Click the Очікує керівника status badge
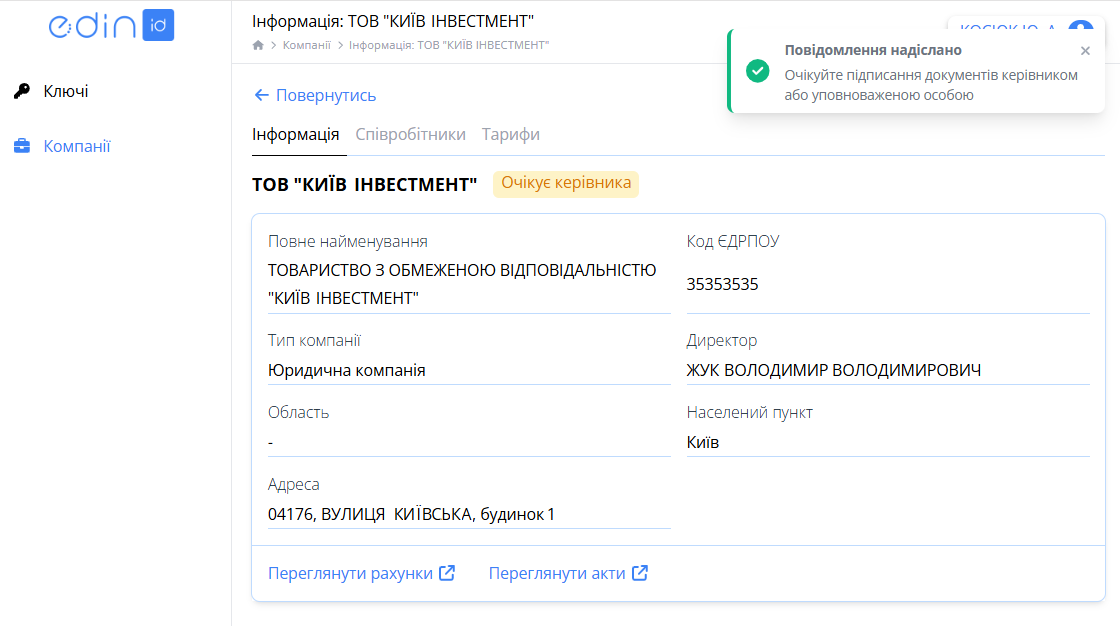 coord(566,184)
